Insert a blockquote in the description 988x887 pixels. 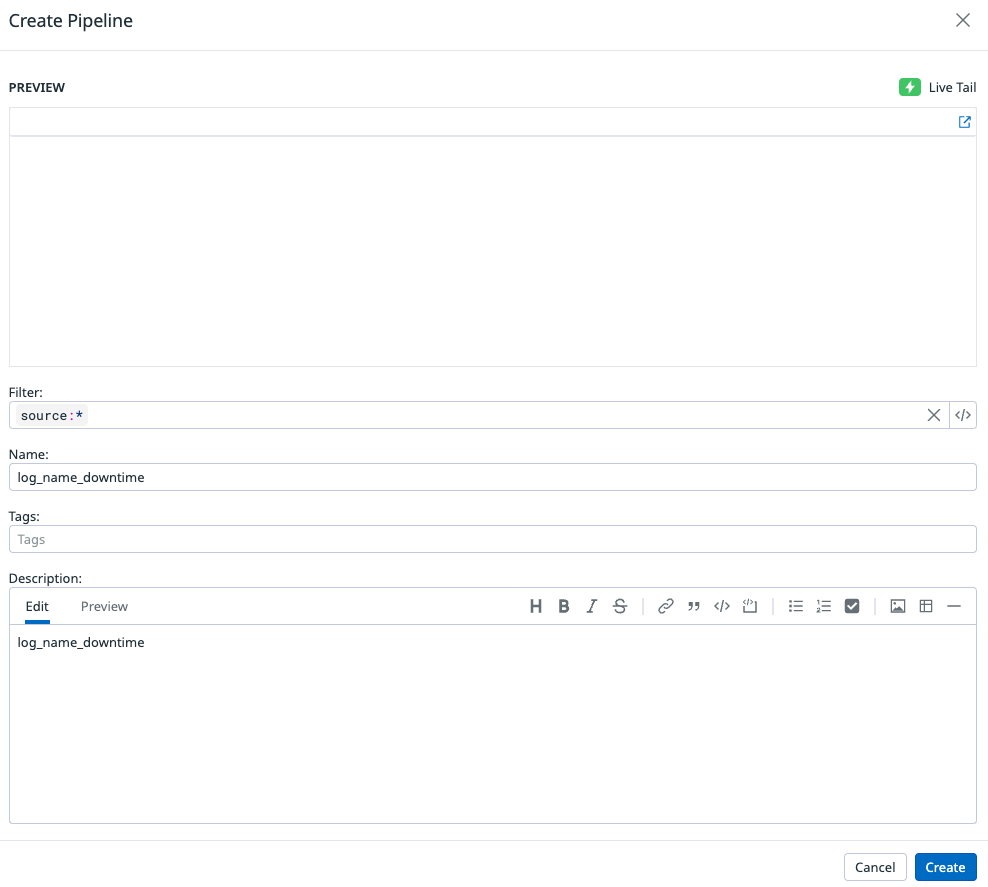pos(694,606)
